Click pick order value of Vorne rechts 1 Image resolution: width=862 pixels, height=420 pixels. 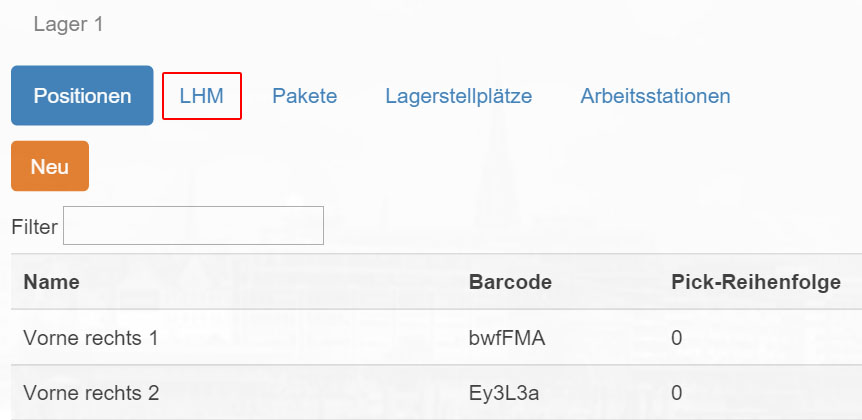point(677,338)
